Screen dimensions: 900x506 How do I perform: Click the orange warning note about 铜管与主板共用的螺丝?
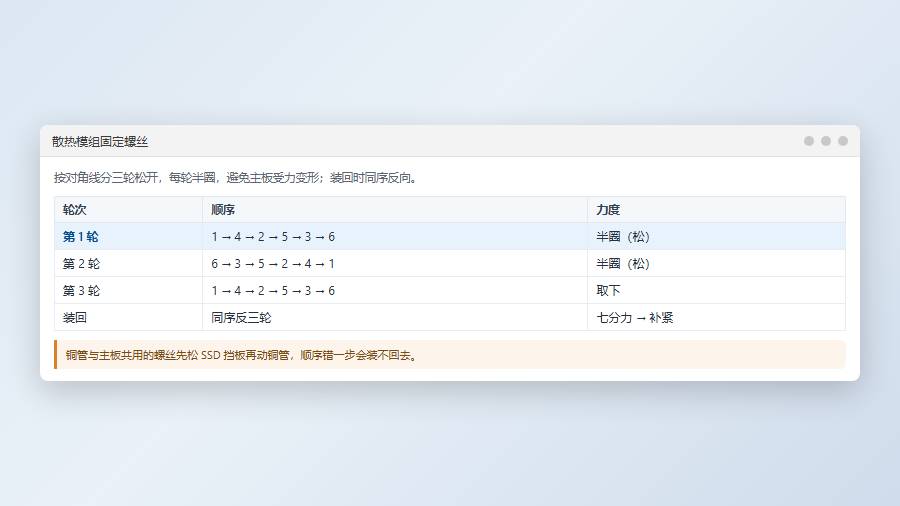(x=450, y=355)
